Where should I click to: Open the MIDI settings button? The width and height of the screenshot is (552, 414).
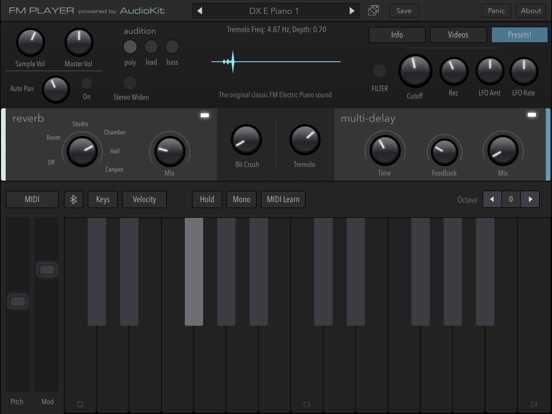(32, 199)
